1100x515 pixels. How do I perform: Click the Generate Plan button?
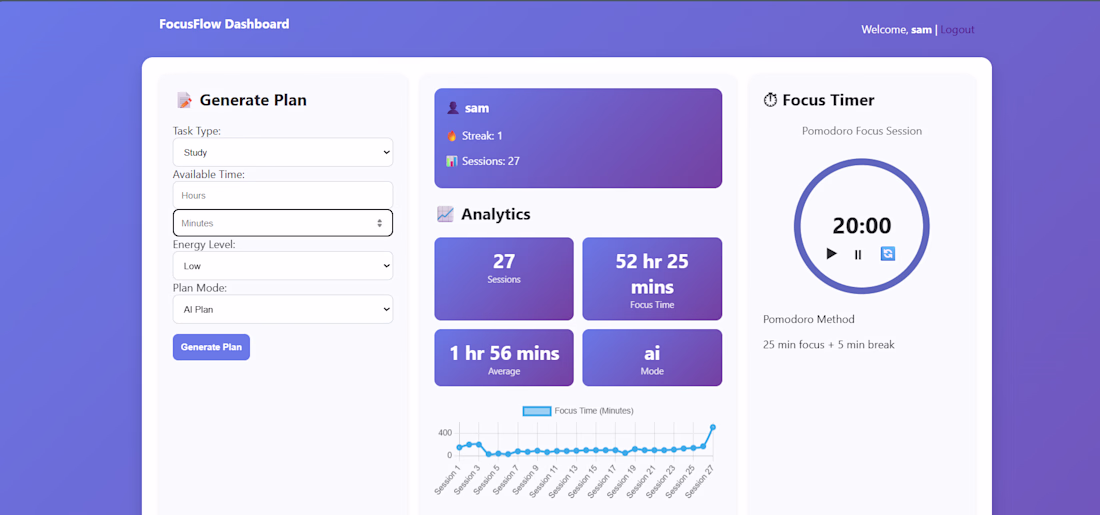point(211,347)
